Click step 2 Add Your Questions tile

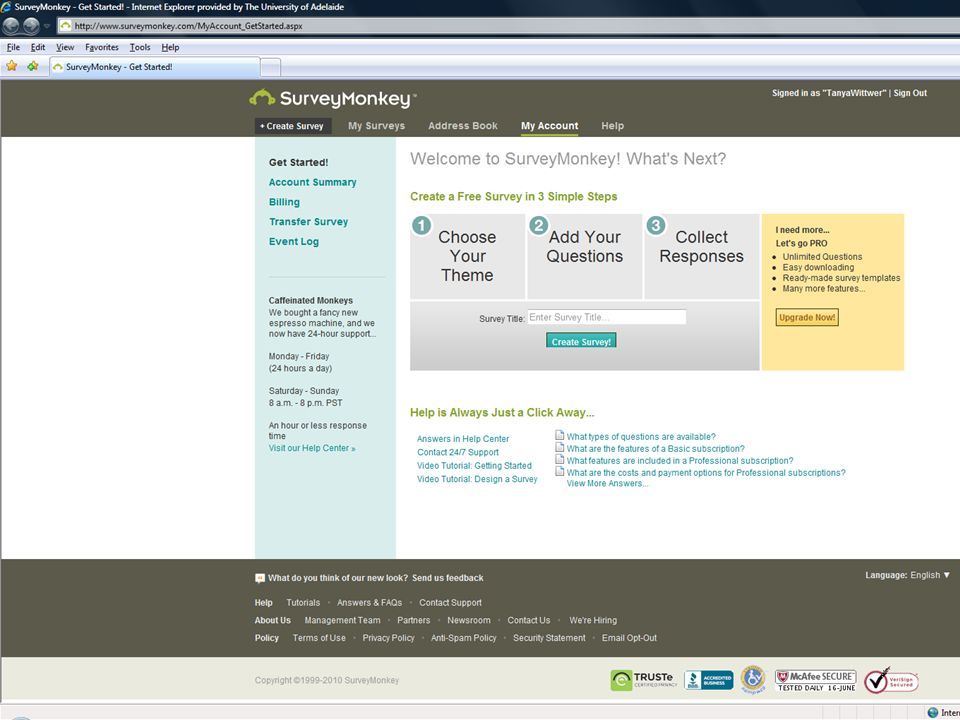tap(585, 257)
